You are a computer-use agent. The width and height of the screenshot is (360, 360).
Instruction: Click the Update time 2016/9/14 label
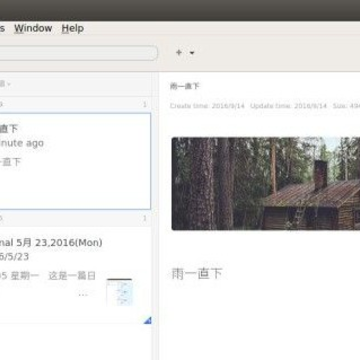(288, 106)
